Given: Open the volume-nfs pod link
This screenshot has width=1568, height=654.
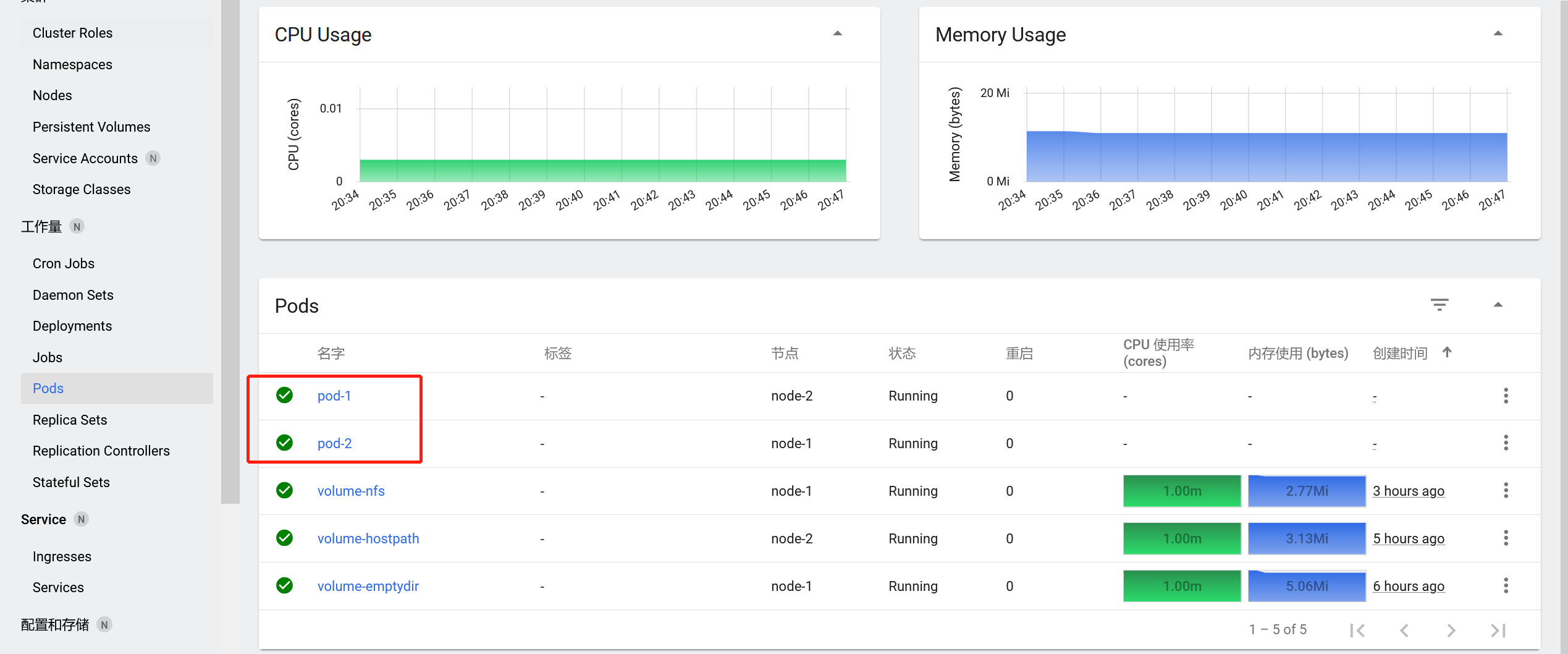Looking at the screenshot, I should coord(351,491).
